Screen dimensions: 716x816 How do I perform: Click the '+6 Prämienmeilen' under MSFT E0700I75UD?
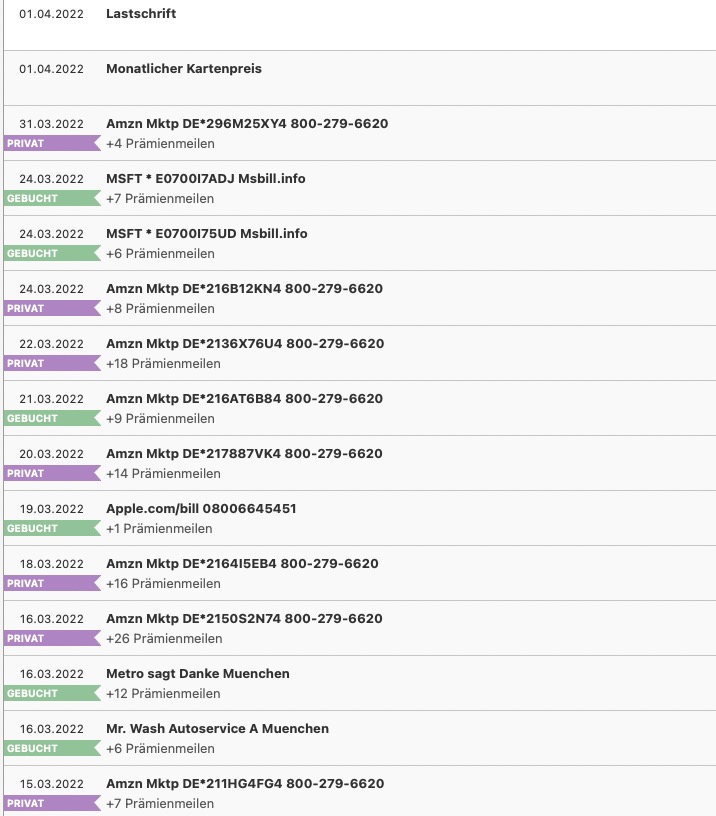160,253
